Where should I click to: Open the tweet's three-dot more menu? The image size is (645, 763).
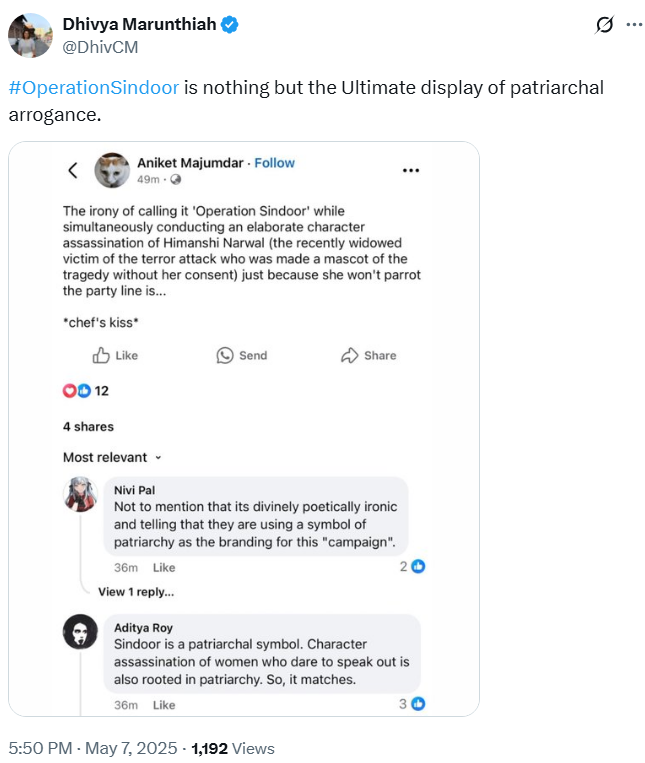coord(634,25)
